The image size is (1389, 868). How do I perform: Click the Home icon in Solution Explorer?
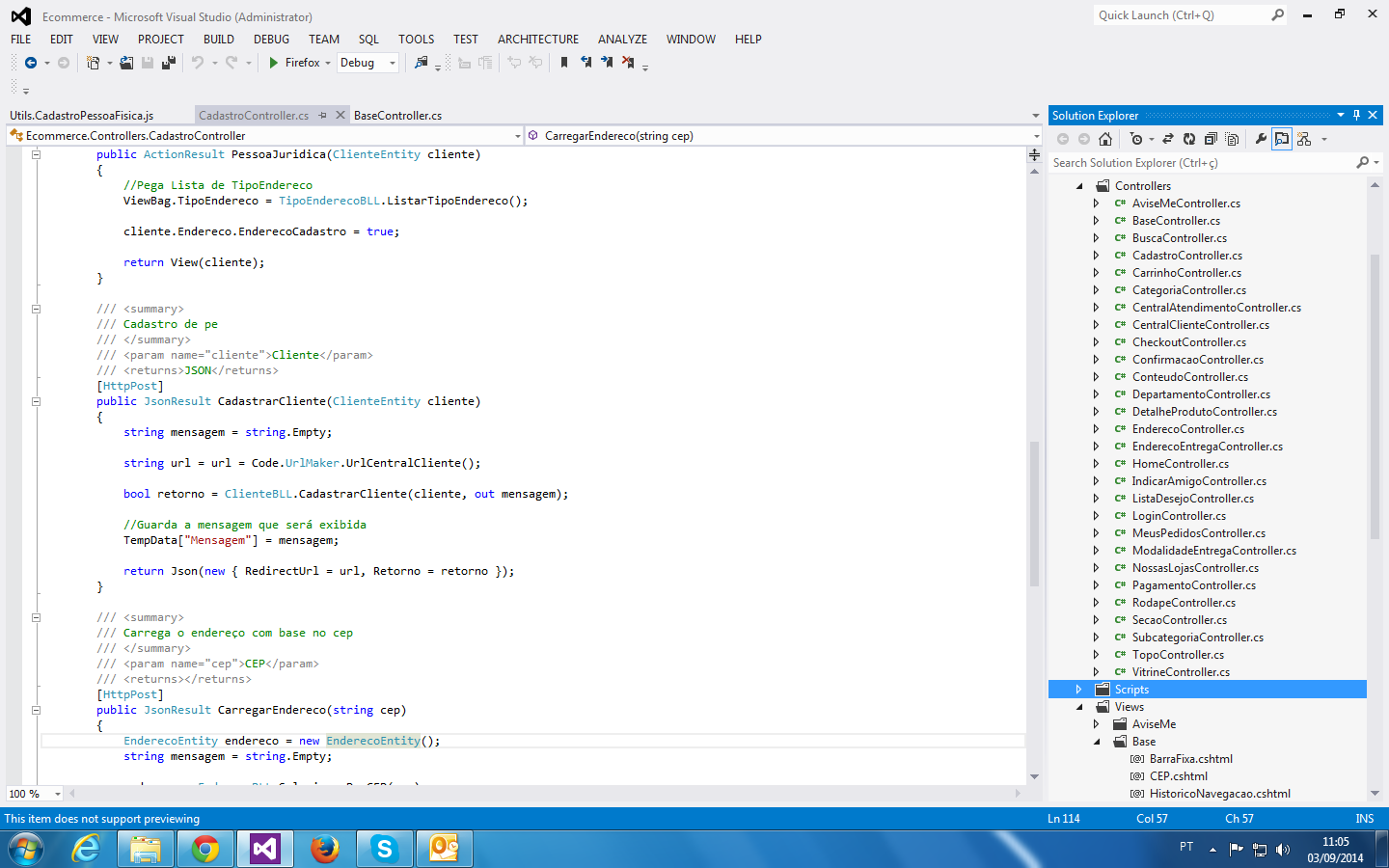pos(1105,139)
